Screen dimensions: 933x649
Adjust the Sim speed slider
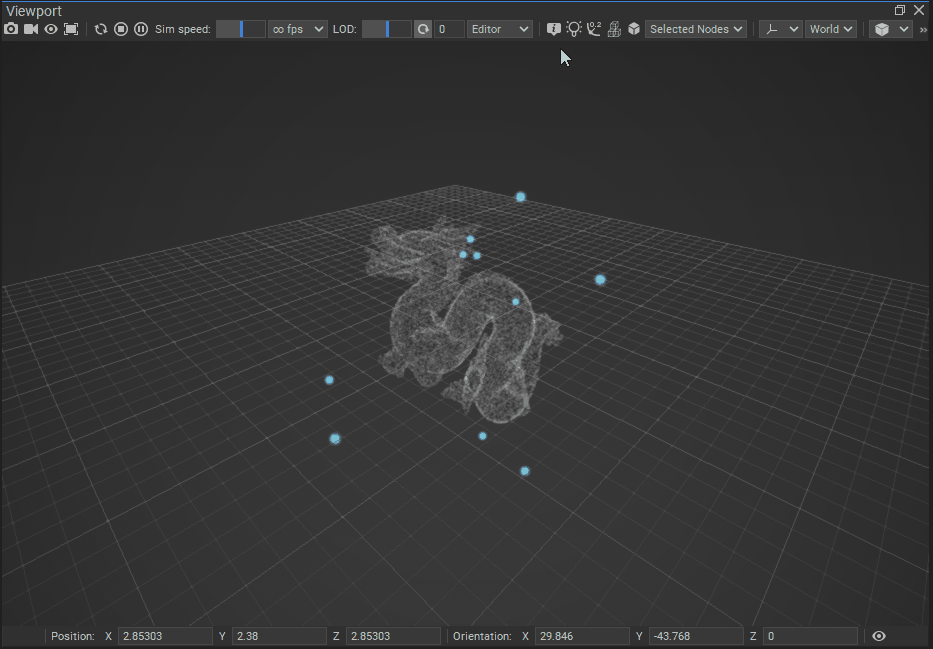tap(240, 29)
